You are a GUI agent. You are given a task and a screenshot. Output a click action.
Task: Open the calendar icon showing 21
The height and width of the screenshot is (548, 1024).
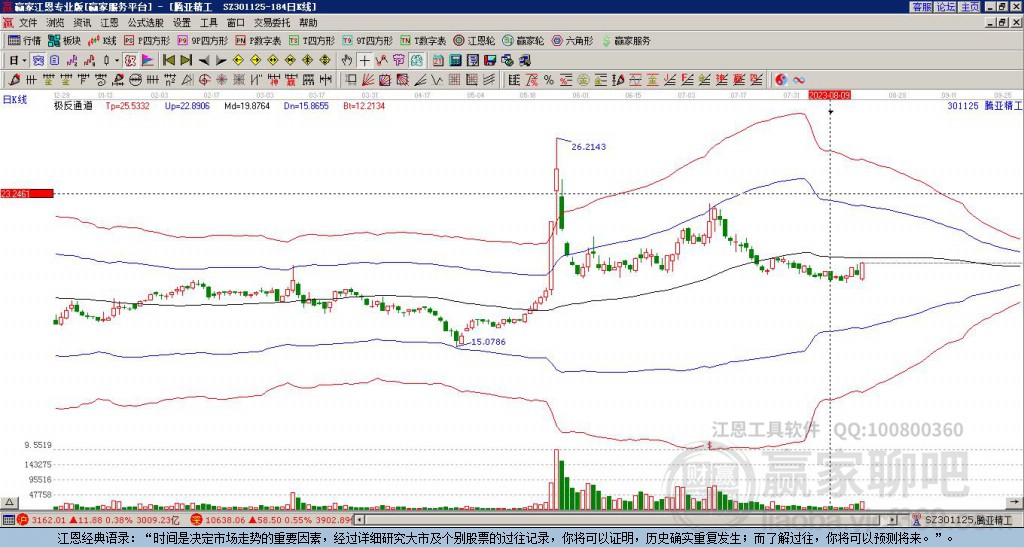click(x=438, y=60)
